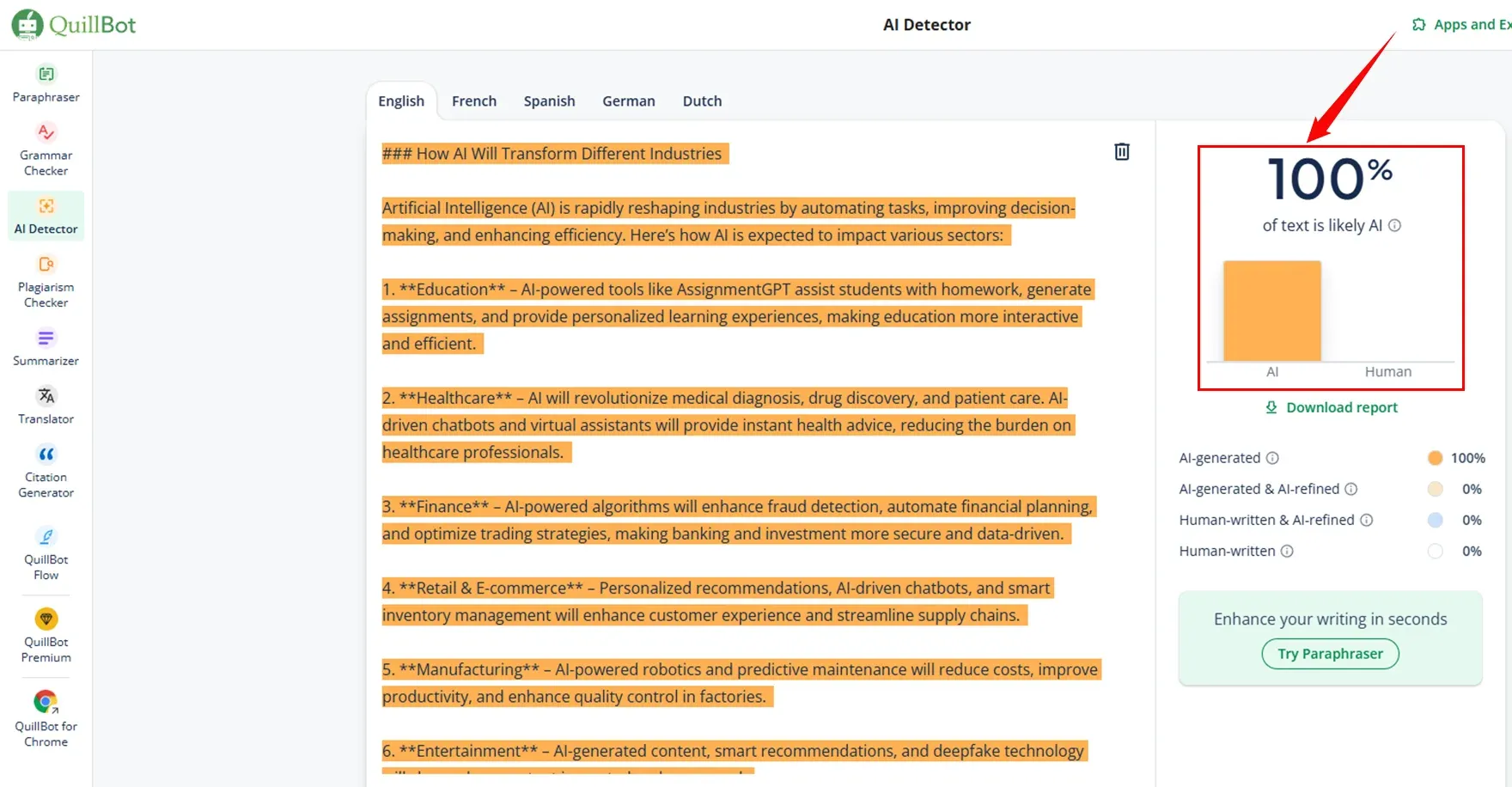Click the '**Finance**' paragraph text

pyautogui.click(x=739, y=520)
